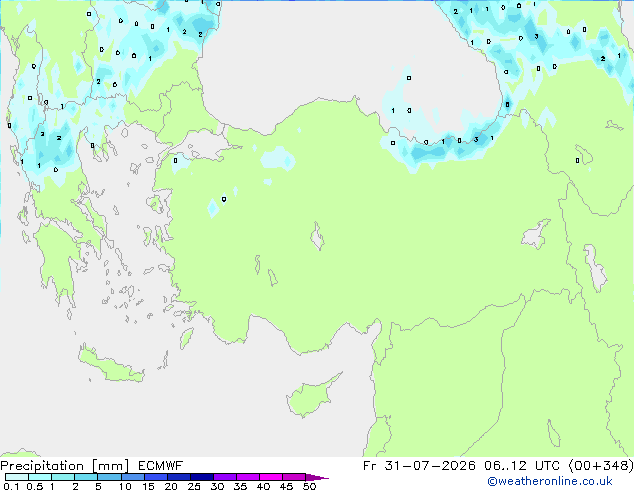This screenshot has width=634, height=490.
Task: Select the 25 to 30 mm legend swatch
Action: click(x=202, y=477)
